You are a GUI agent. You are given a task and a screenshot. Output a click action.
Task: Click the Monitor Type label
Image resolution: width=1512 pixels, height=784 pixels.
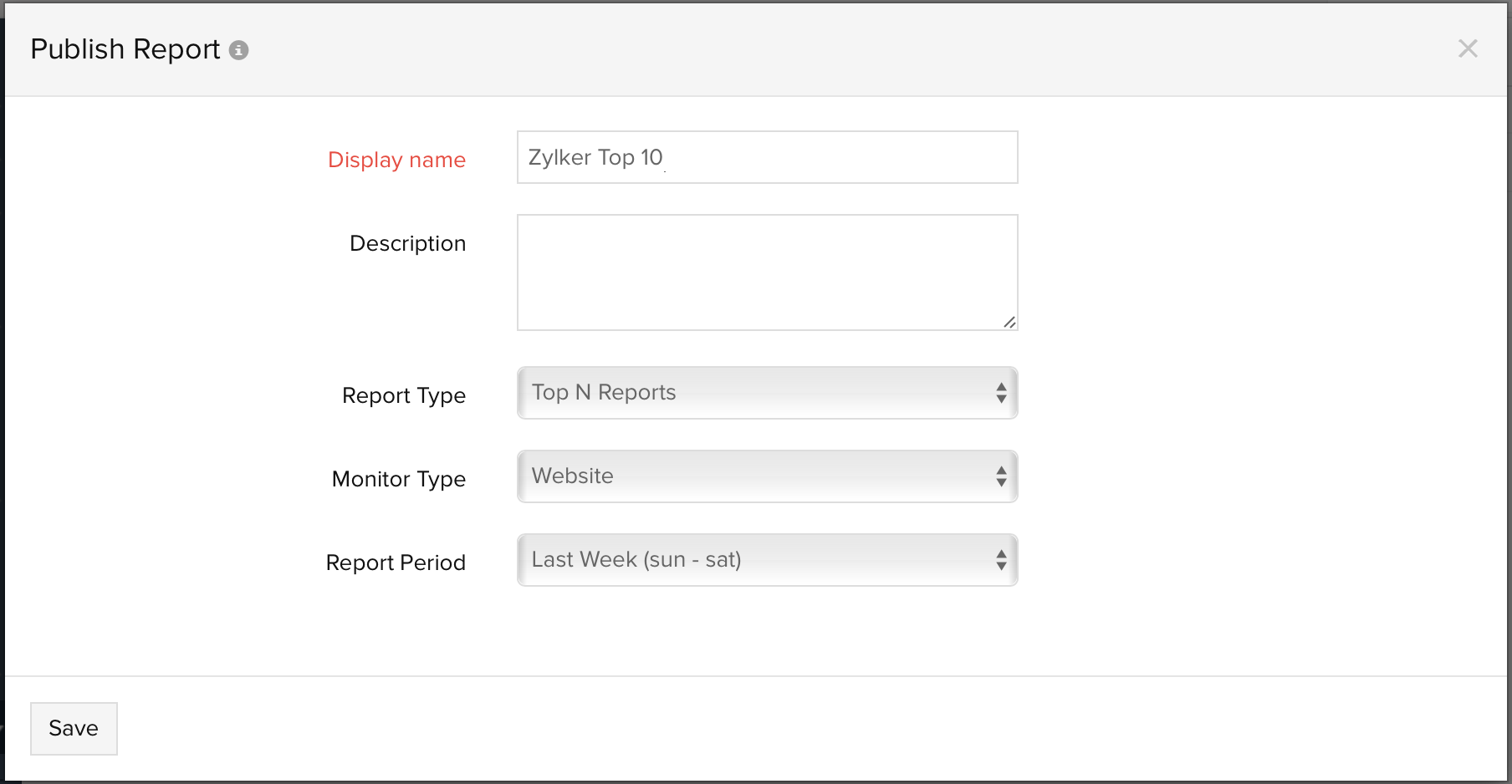click(399, 479)
